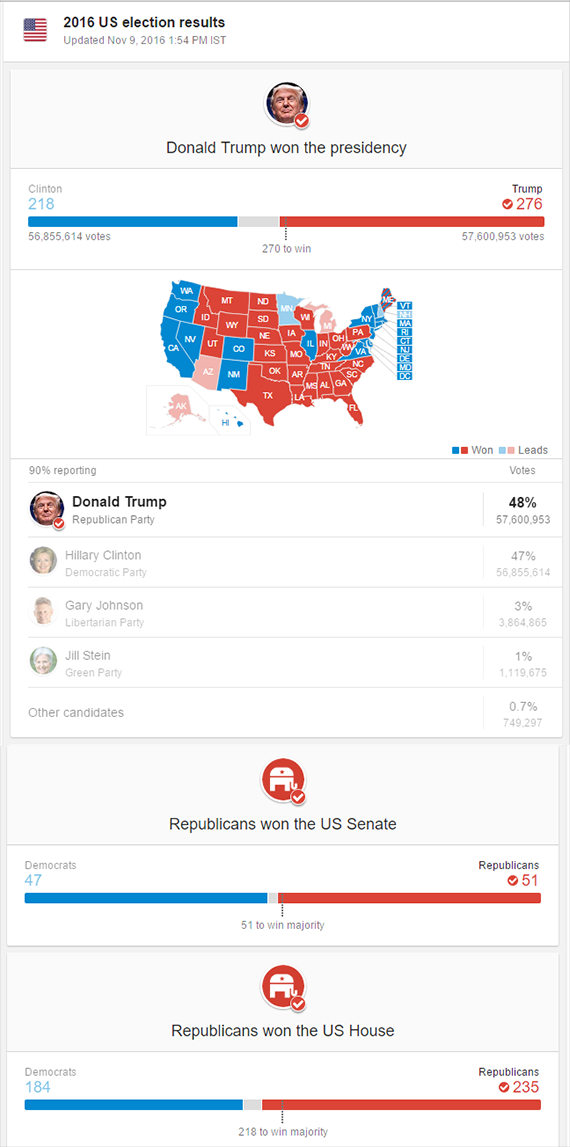Image resolution: width=570 pixels, height=1147 pixels.
Task: Click the US flag icon in header
Action: coord(35,29)
